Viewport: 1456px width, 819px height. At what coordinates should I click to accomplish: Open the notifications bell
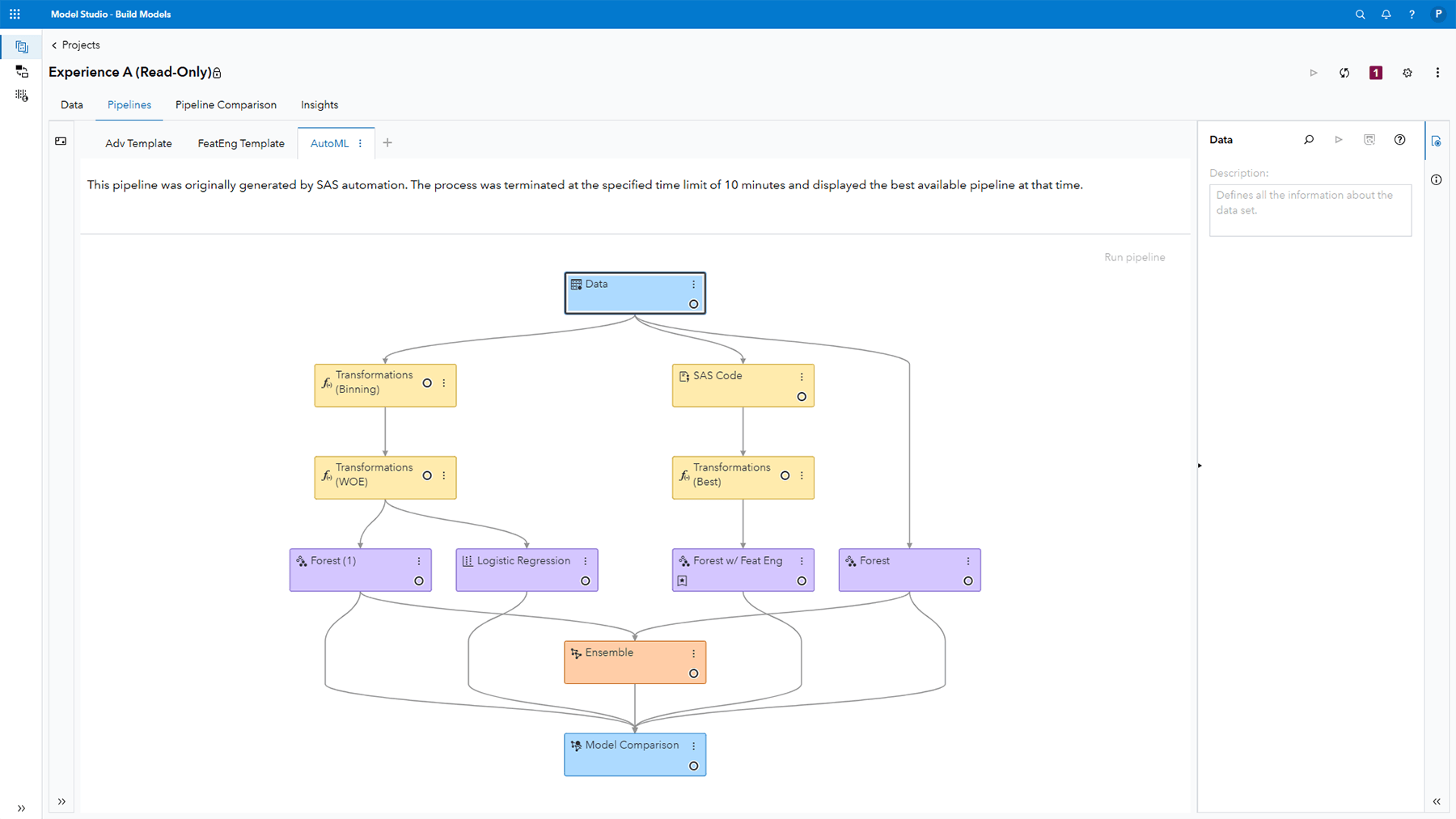tap(1386, 14)
